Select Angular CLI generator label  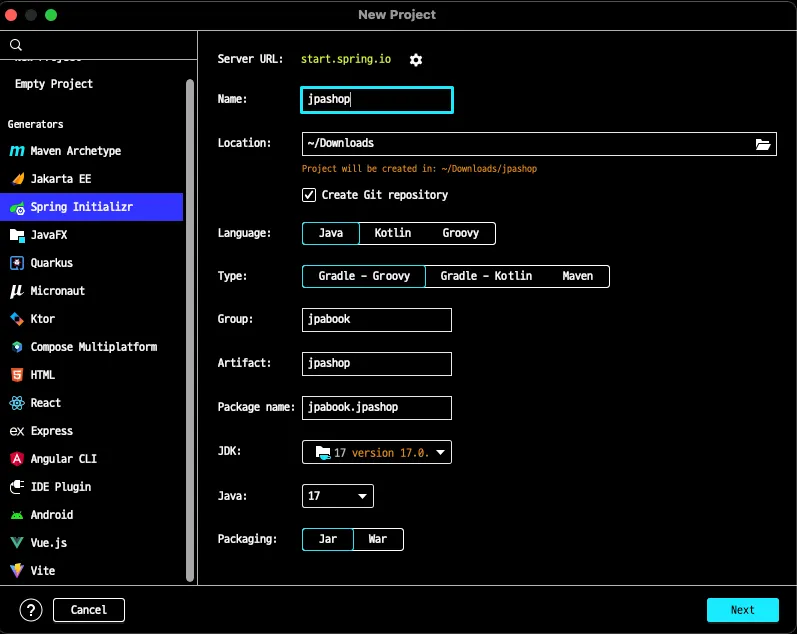pyautogui.click(x=64, y=459)
